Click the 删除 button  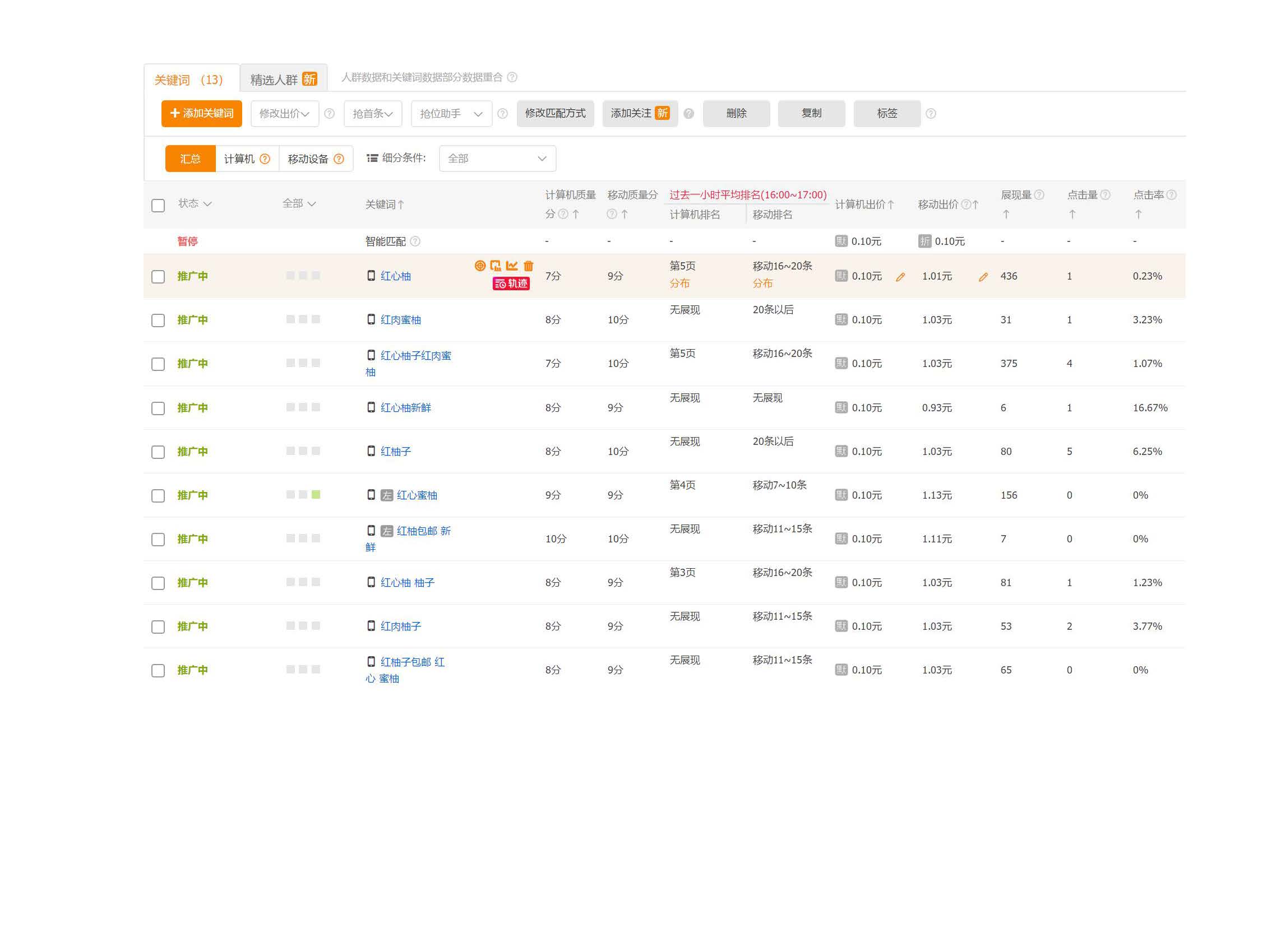point(736,114)
